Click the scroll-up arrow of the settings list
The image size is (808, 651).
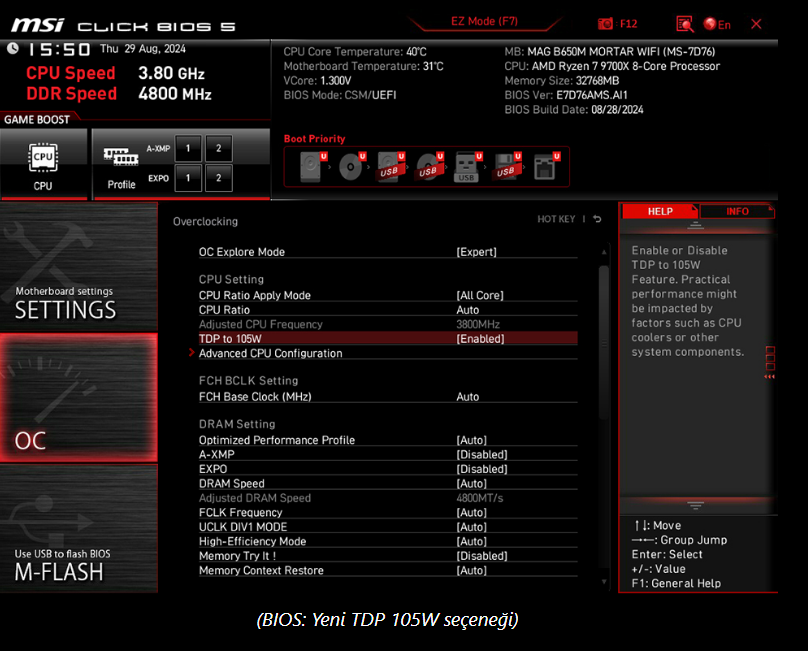click(x=604, y=252)
